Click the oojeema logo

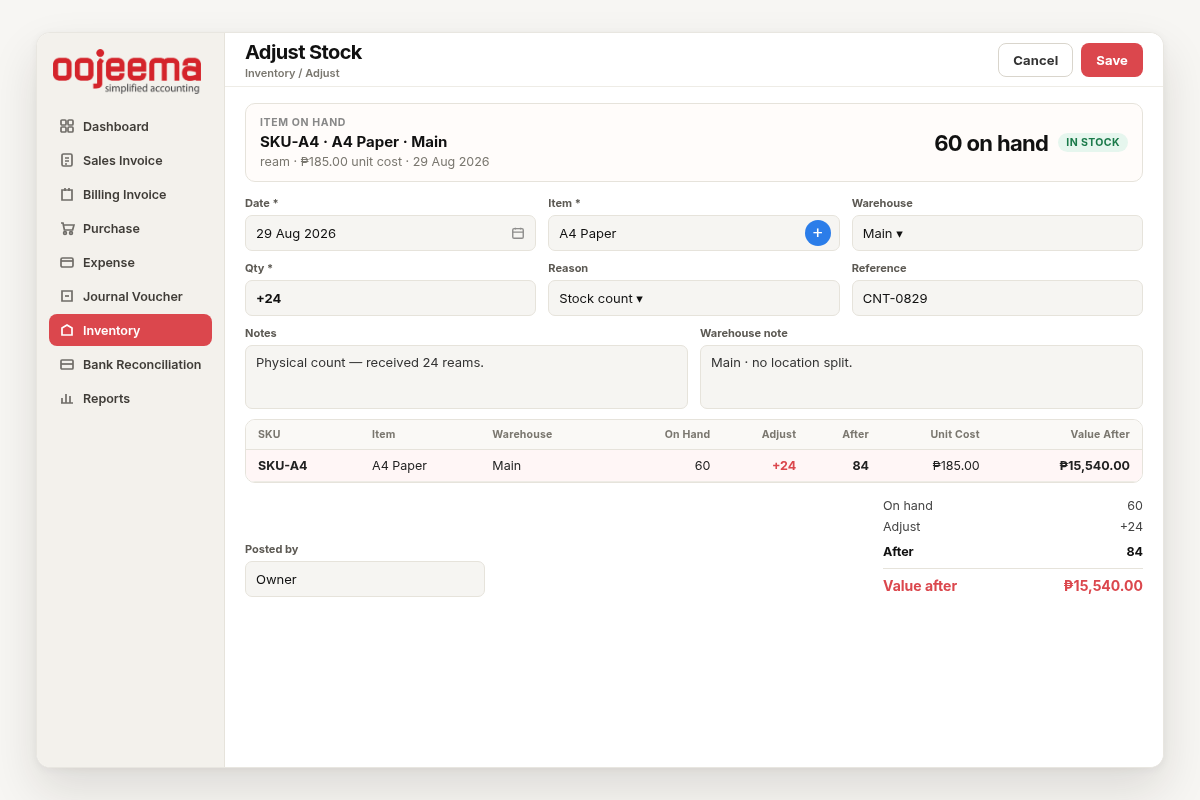pos(127,72)
